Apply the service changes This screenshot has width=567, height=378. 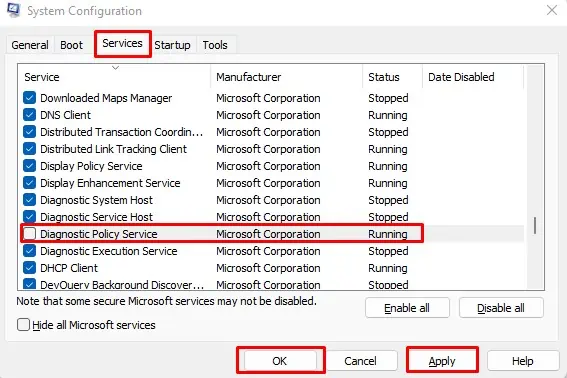(442, 361)
